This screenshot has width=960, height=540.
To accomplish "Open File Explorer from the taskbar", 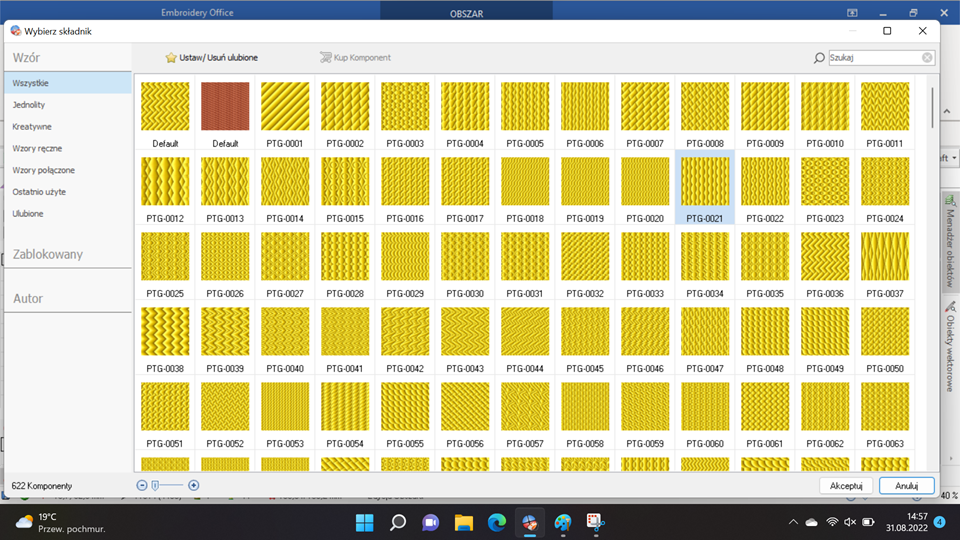I will [463, 522].
